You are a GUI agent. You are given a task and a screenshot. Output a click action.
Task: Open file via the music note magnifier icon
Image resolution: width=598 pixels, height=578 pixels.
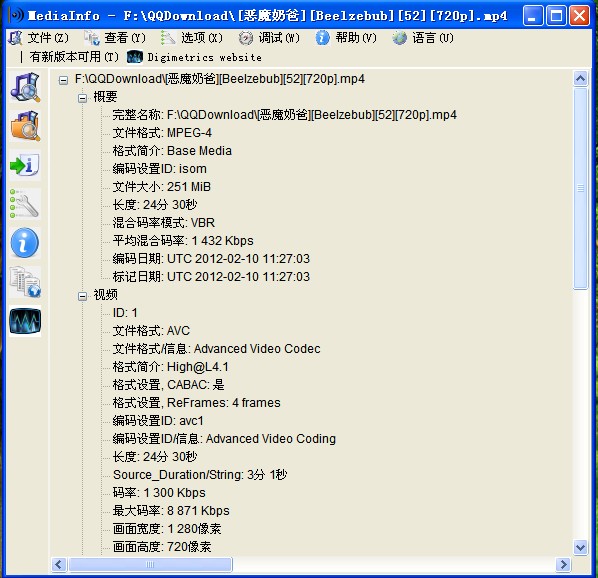coord(25,87)
